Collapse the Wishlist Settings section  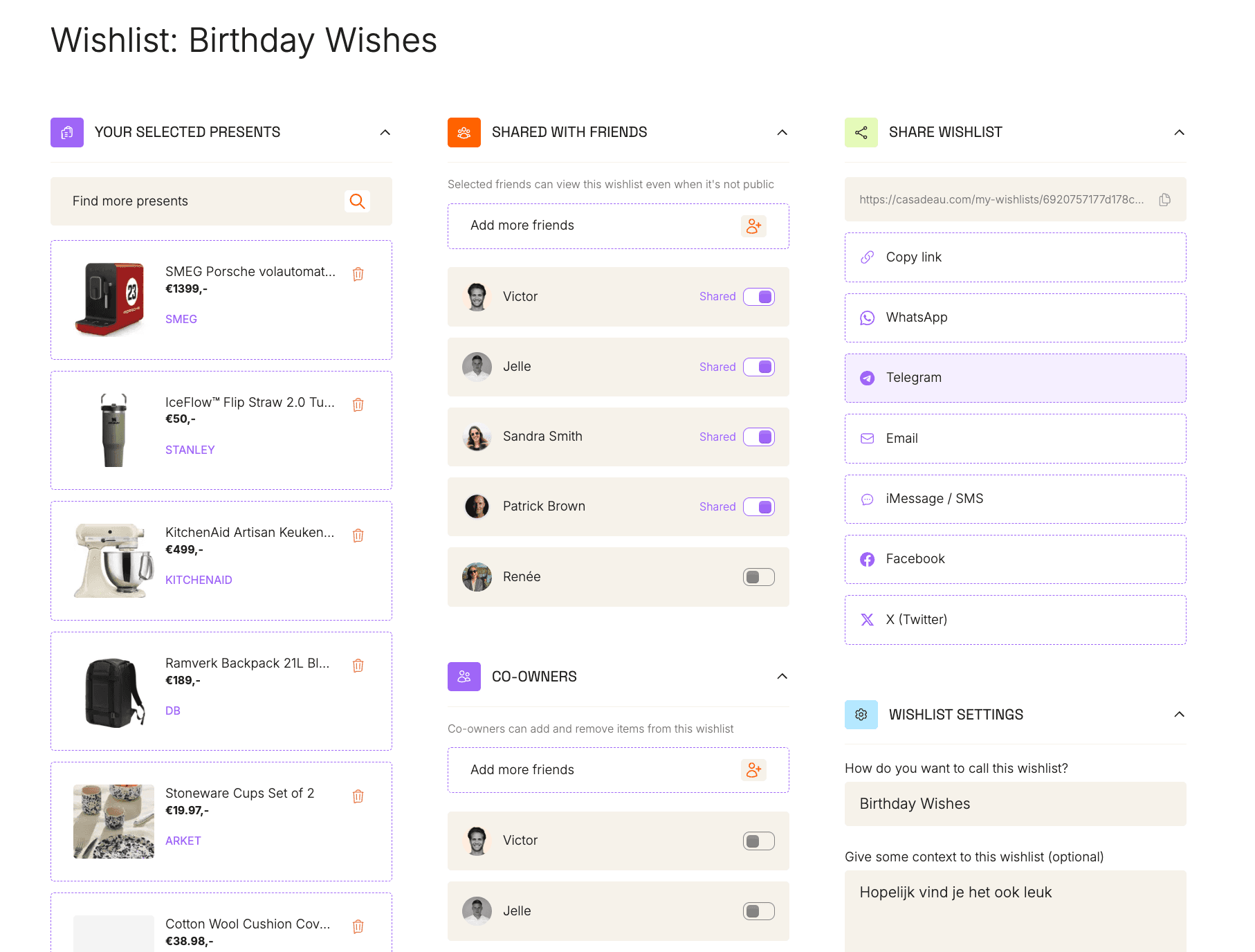[x=1179, y=715]
